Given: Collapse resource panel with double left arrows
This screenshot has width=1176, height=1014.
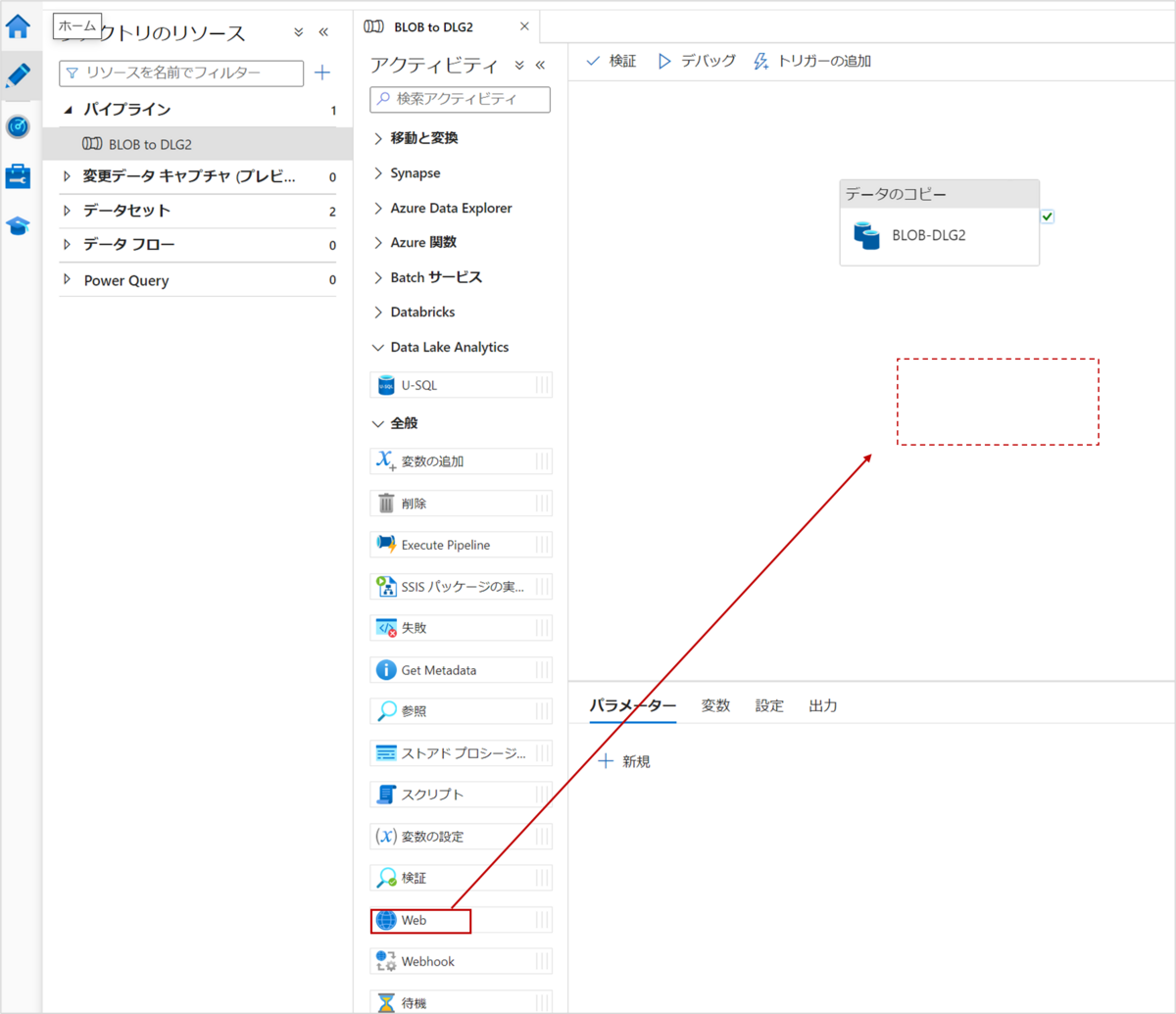Looking at the screenshot, I should (x=323, y=32).
